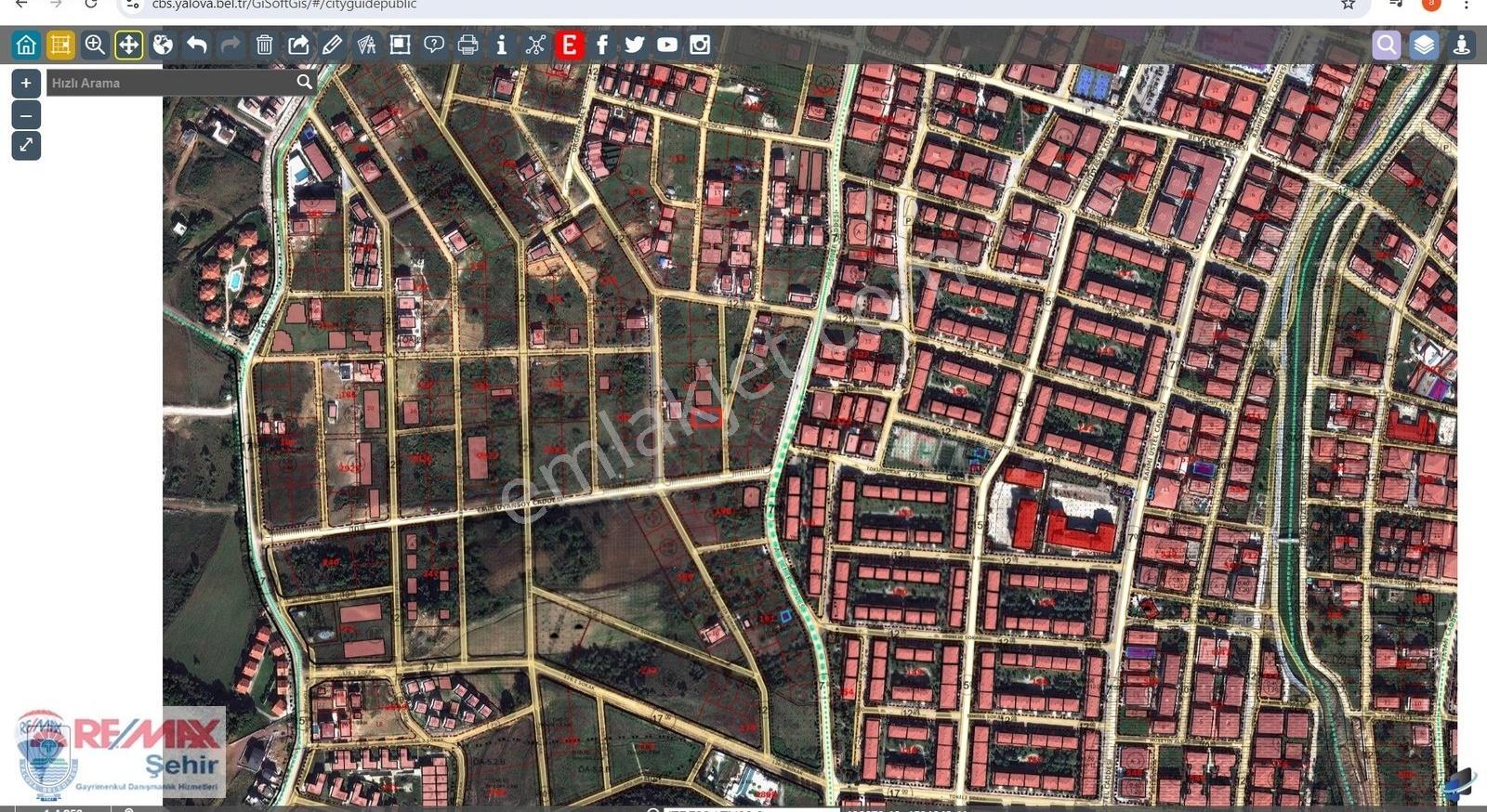Image resolution: width=1487 pixels, height=812 pixels.
Task: Zoom out with the minus button
Action: pos(26,115)
